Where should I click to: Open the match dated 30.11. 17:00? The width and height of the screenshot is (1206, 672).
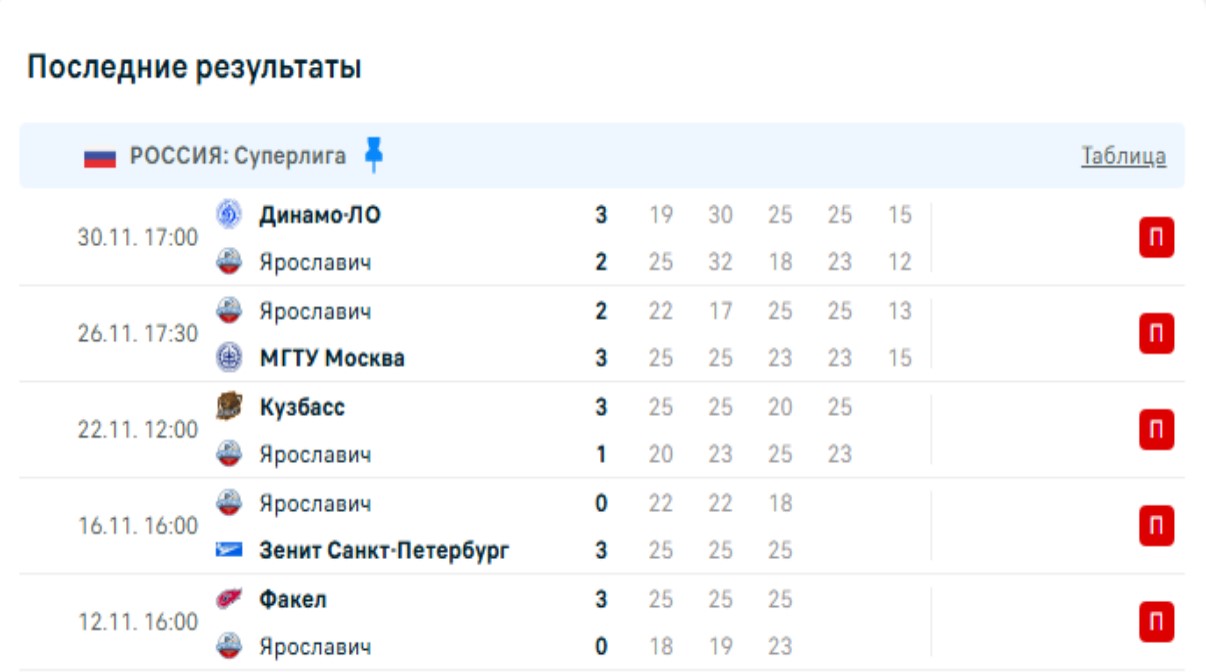[138, 238]
